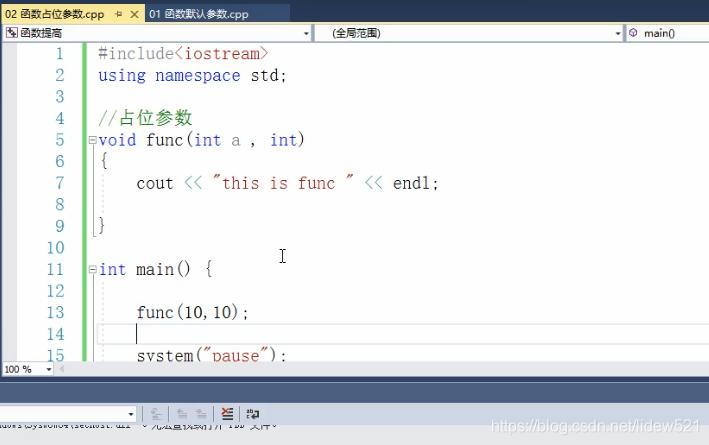
Task: Go to next message in output toolbar
Action: tap(201, 414)
